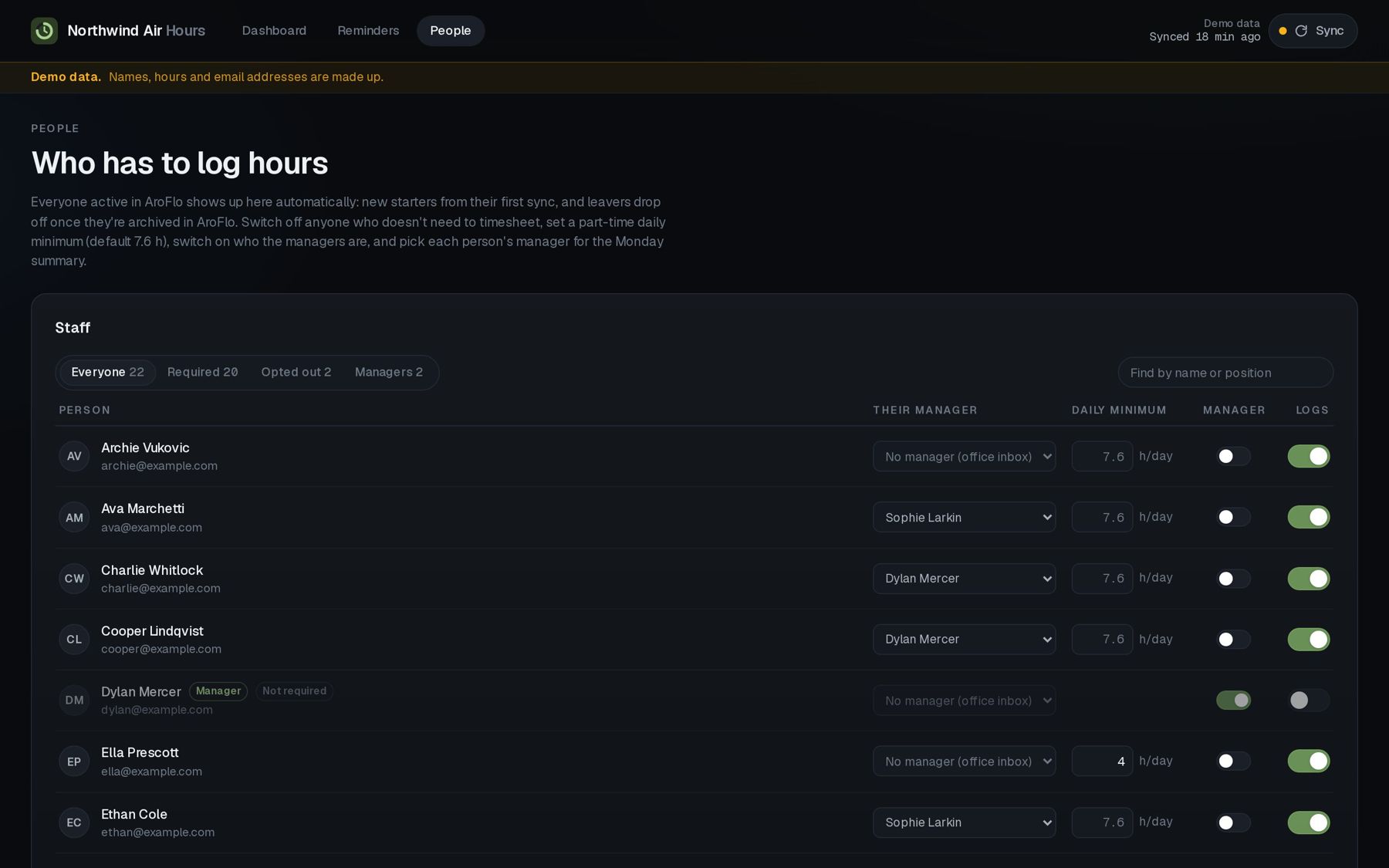Click the CW avatar for Charlie Whitlock
The image size is (1389, 868).
[x=74, y=579]
